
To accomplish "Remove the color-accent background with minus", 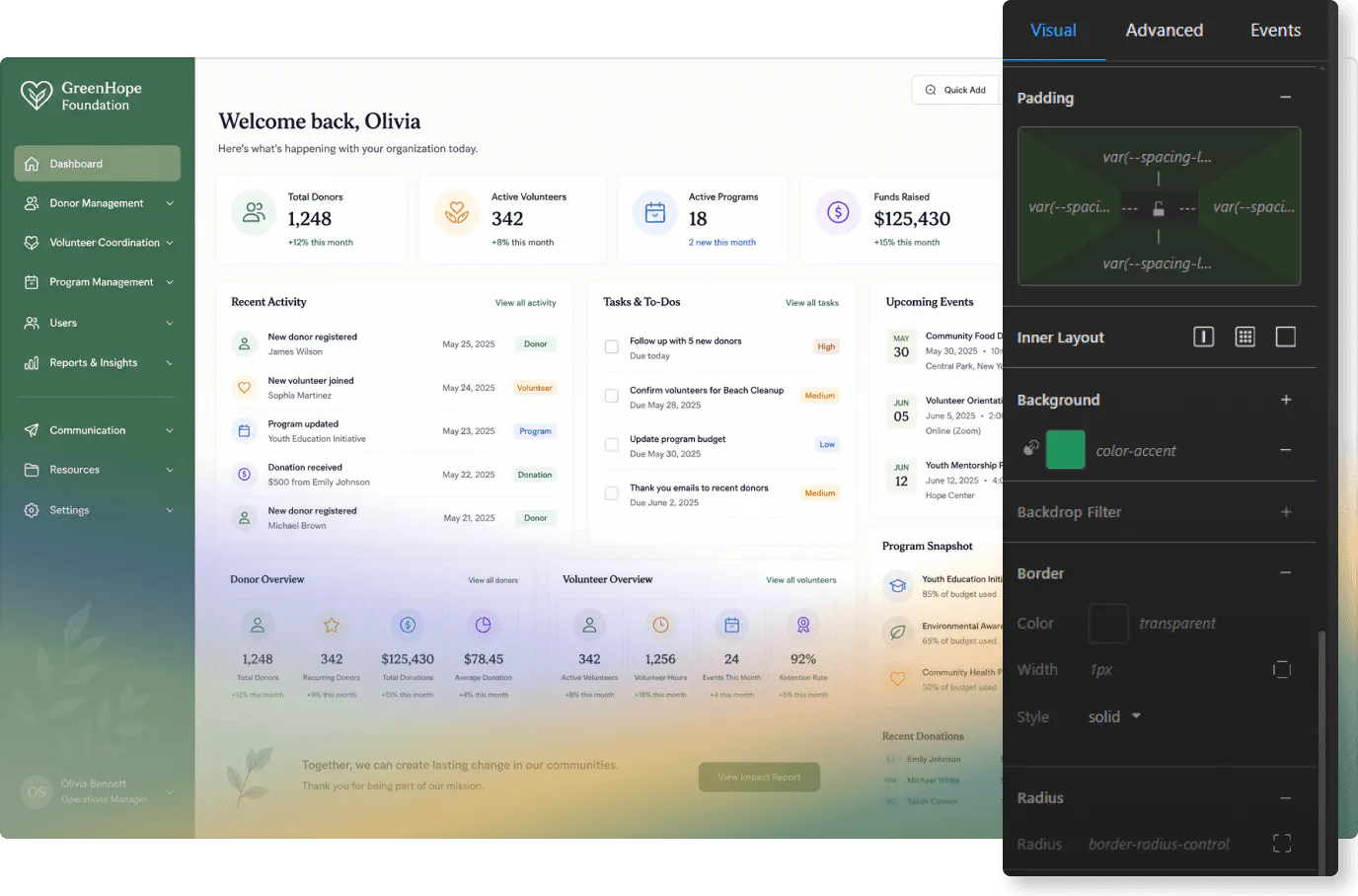I will pyautogui.click(x=1286, y=450).
